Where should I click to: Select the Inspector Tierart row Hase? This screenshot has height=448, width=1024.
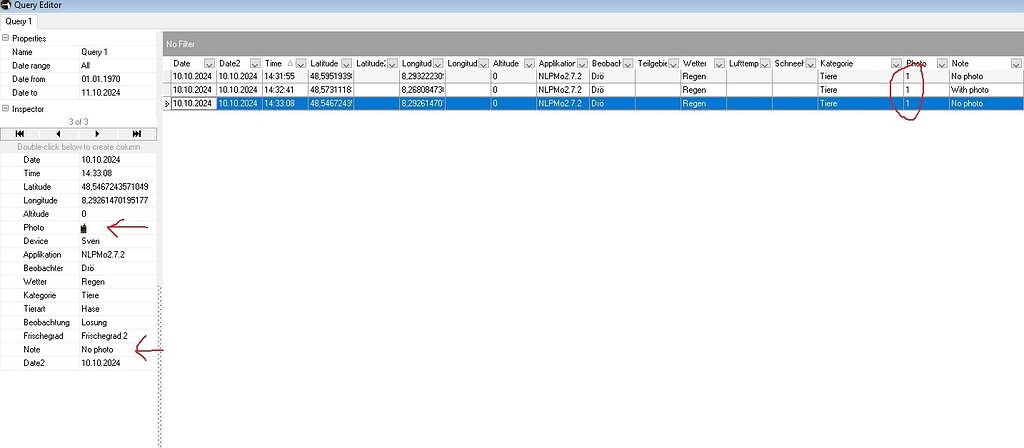78,309
